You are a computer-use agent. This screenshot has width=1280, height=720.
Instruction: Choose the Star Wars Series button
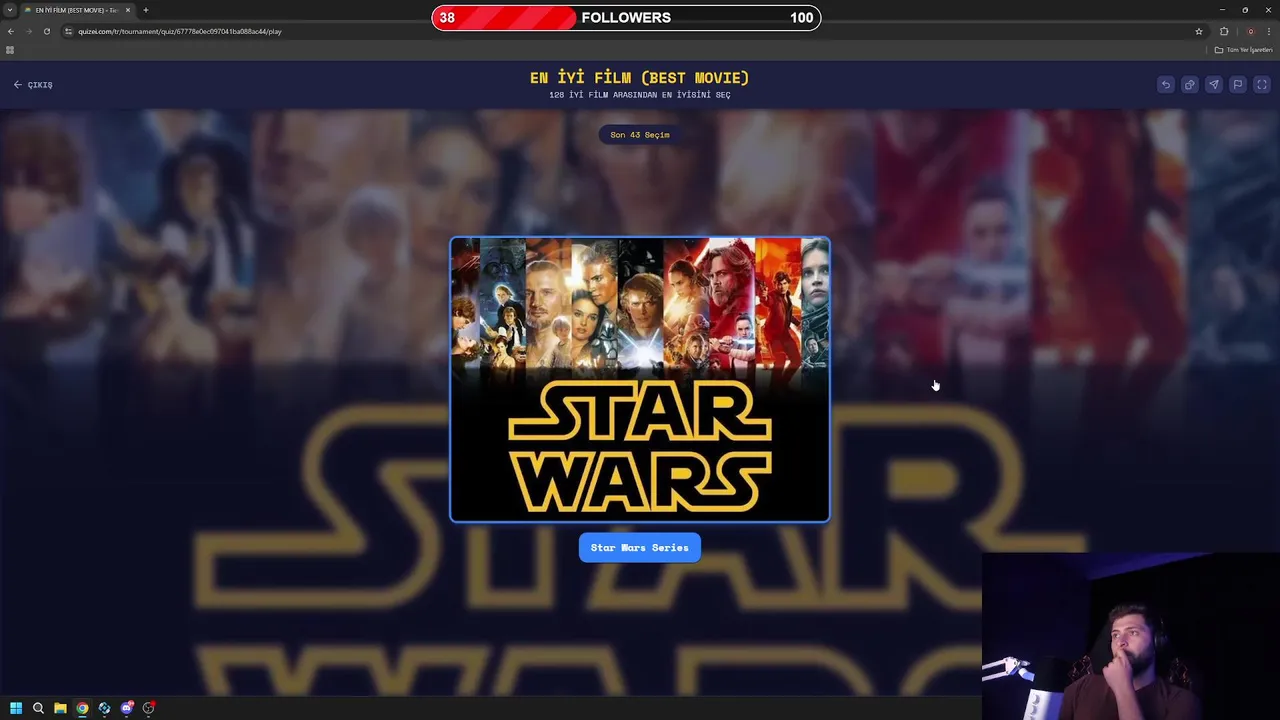pos(640,548)
